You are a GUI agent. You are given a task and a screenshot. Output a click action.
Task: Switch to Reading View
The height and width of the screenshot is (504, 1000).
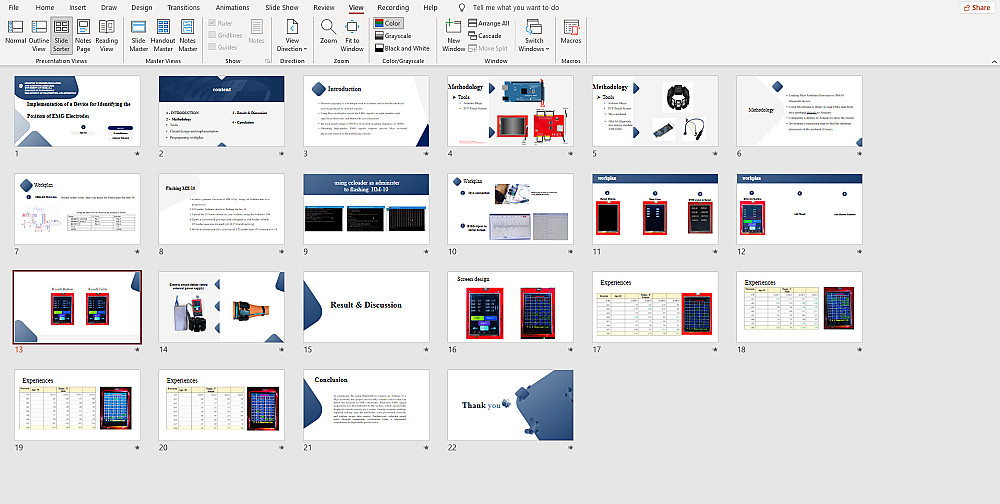[x=107, y=34]
